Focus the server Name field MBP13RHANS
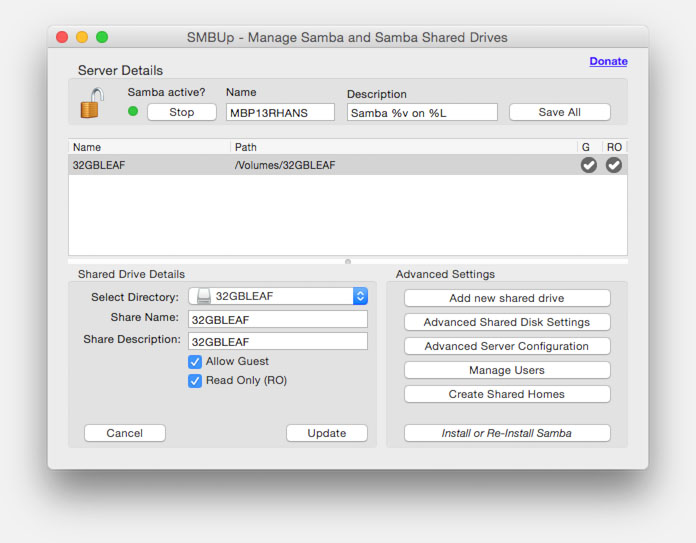Image resolution: width=696 pixels, height=543 pixels. point(280,113)
